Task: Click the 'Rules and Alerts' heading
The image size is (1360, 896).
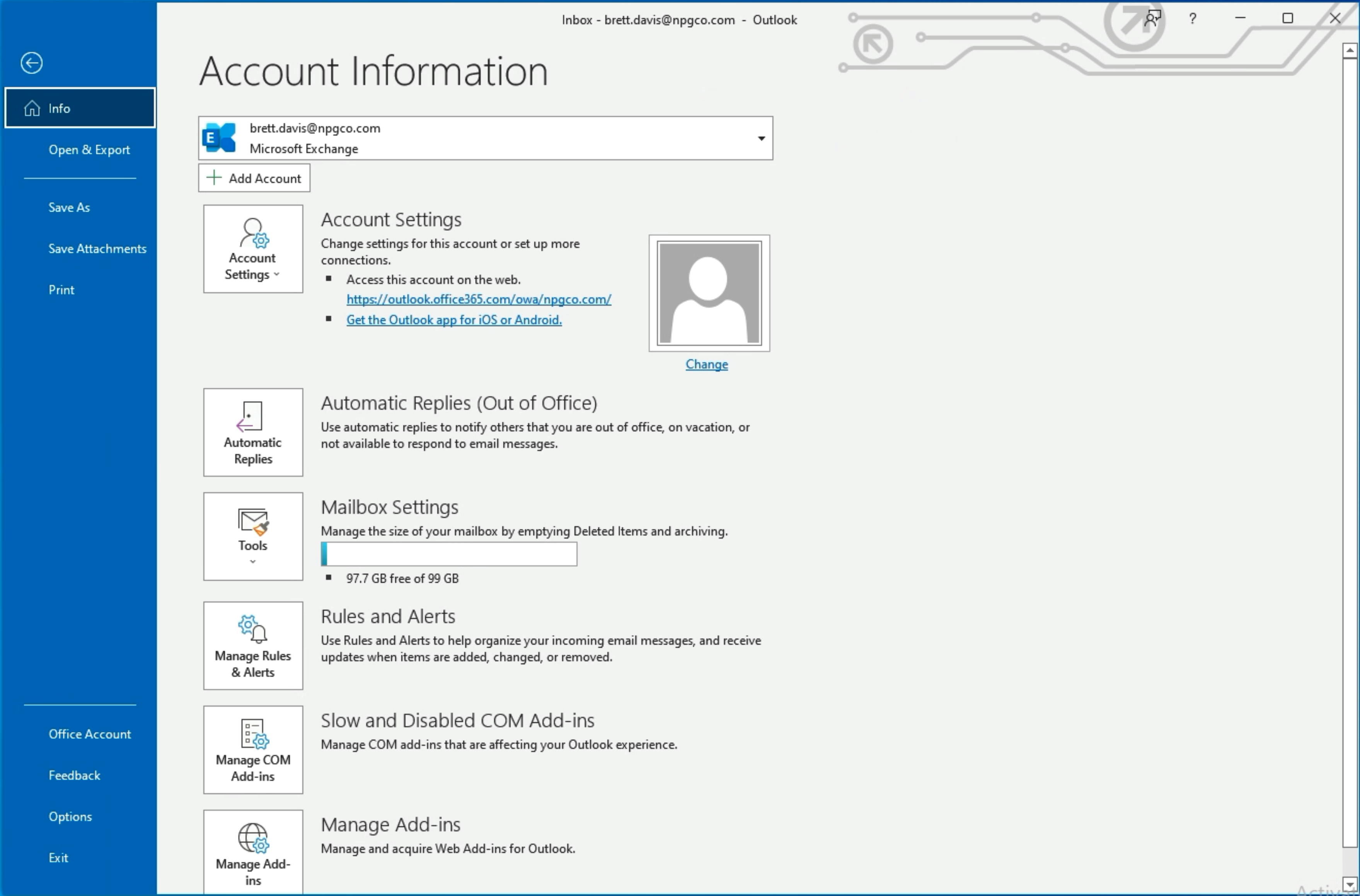Action: click(x=388, y=617)
